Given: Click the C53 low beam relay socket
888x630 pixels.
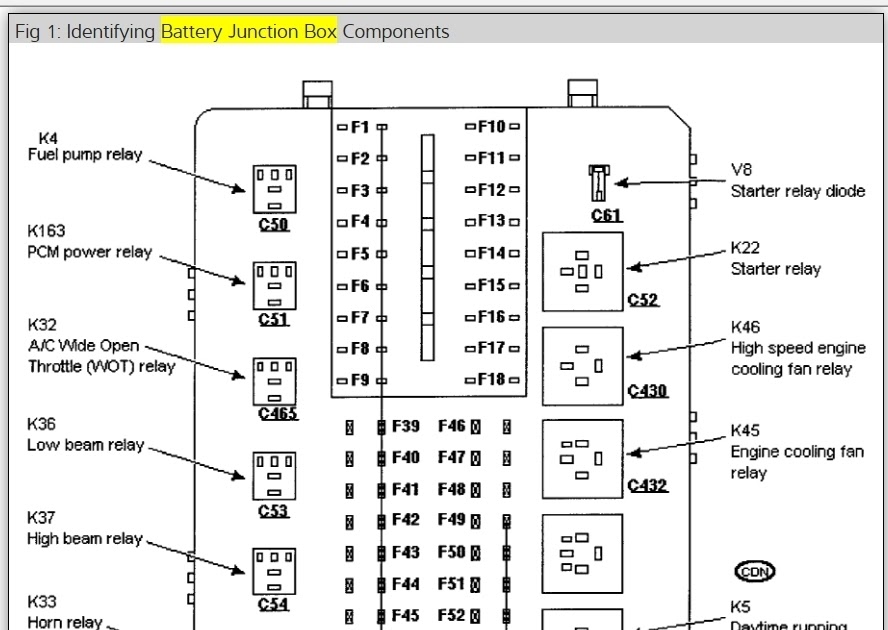Looking at the screenshot, I should [275, 476].
